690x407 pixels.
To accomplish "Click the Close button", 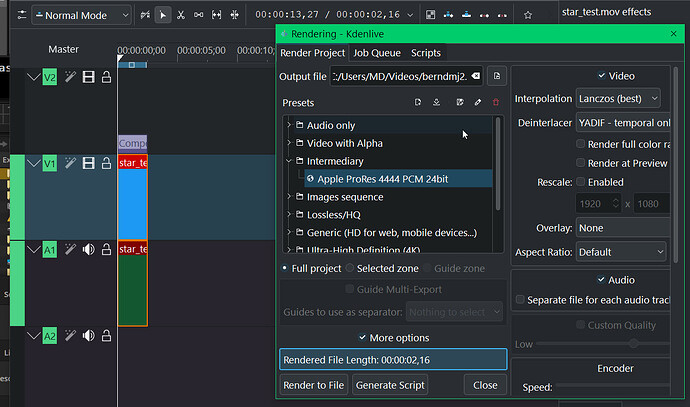I will click(485, 385).
